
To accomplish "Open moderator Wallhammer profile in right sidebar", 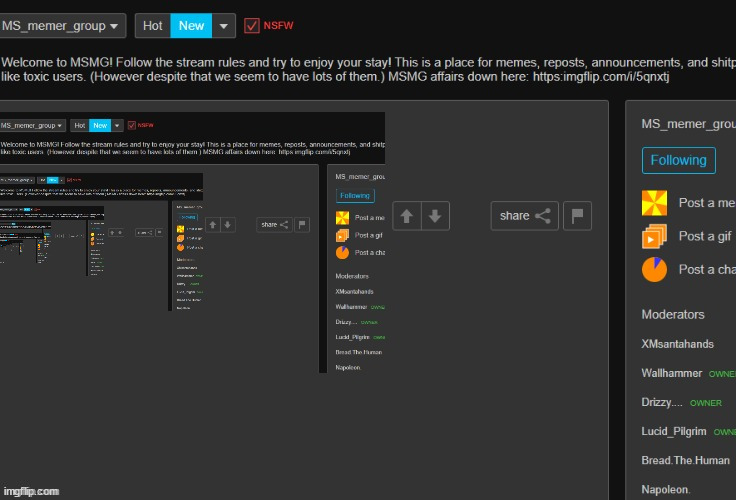I will click(672, 373).
